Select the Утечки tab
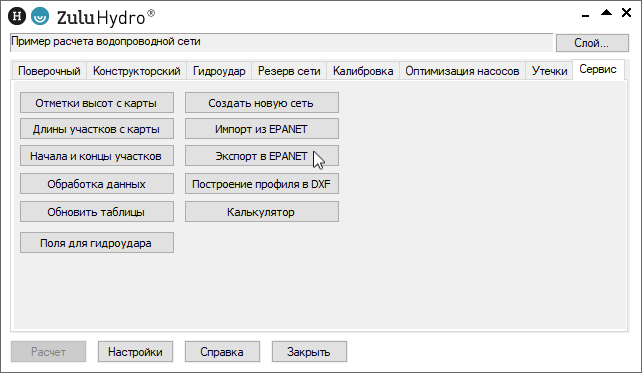Image resolution: width=642 pixels, height=373 pixels. pyautogui.click(x=549, y=71)
